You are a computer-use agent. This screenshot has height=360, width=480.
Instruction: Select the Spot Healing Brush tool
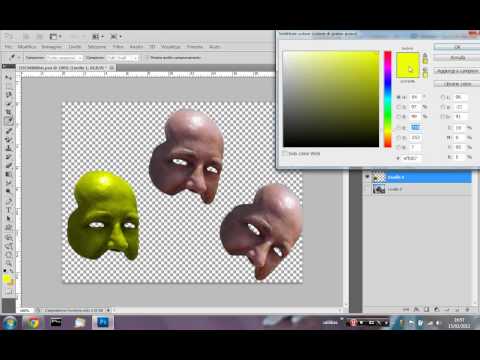pos(8,130)
